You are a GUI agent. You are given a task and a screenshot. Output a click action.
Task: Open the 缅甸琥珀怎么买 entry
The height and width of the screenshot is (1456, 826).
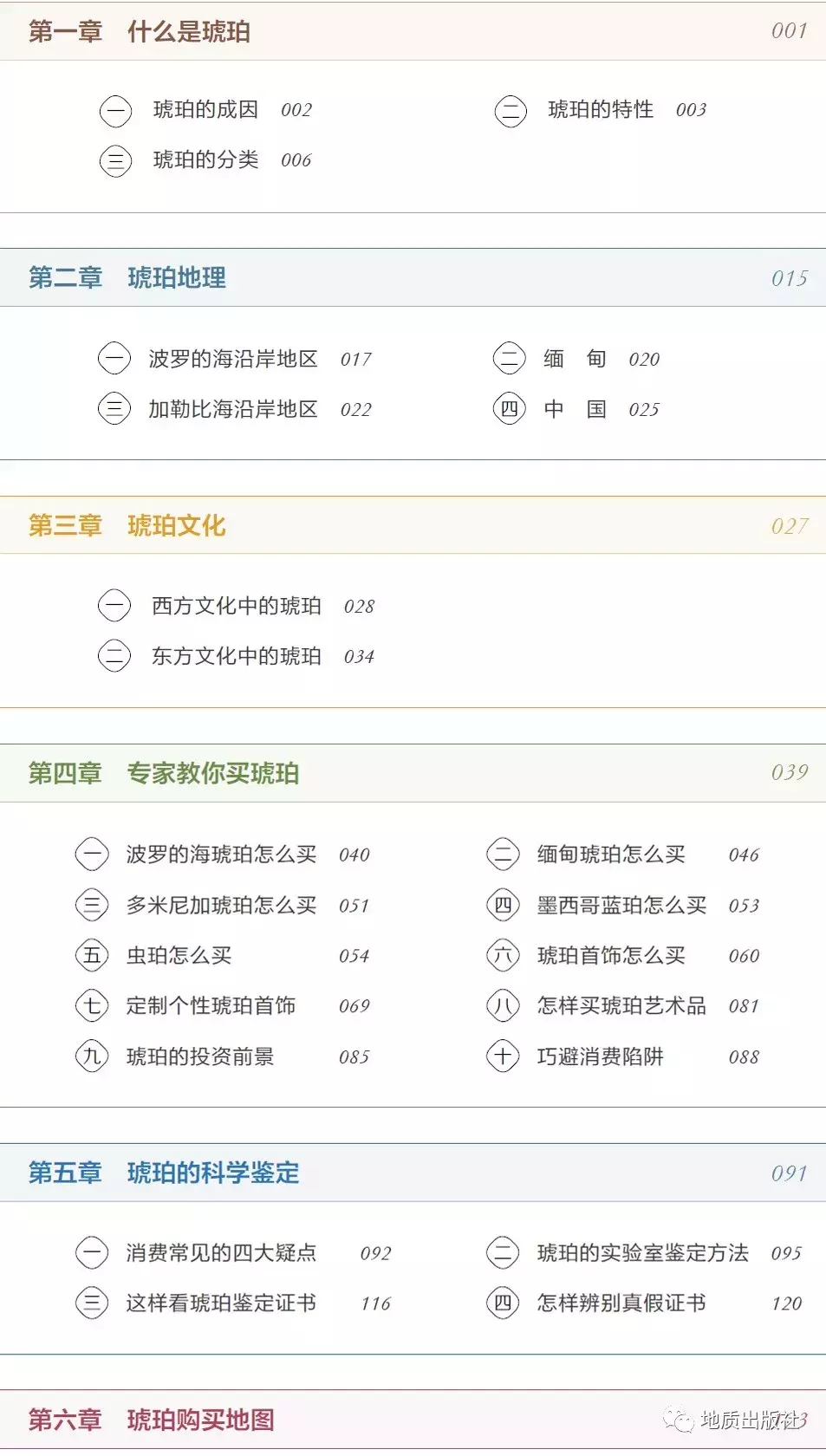point(611,855)
